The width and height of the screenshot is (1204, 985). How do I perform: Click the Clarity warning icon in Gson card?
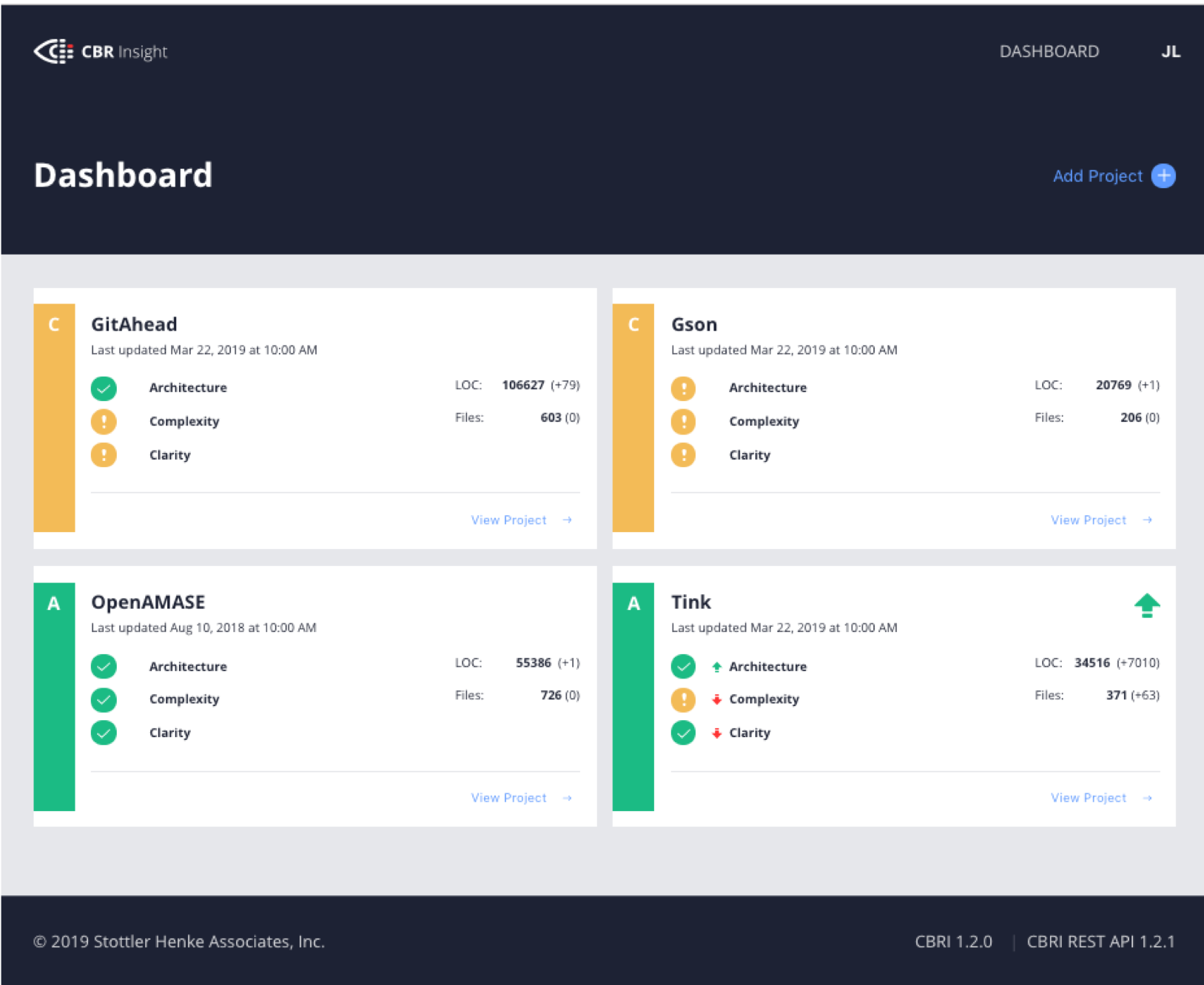coord(683,454)
